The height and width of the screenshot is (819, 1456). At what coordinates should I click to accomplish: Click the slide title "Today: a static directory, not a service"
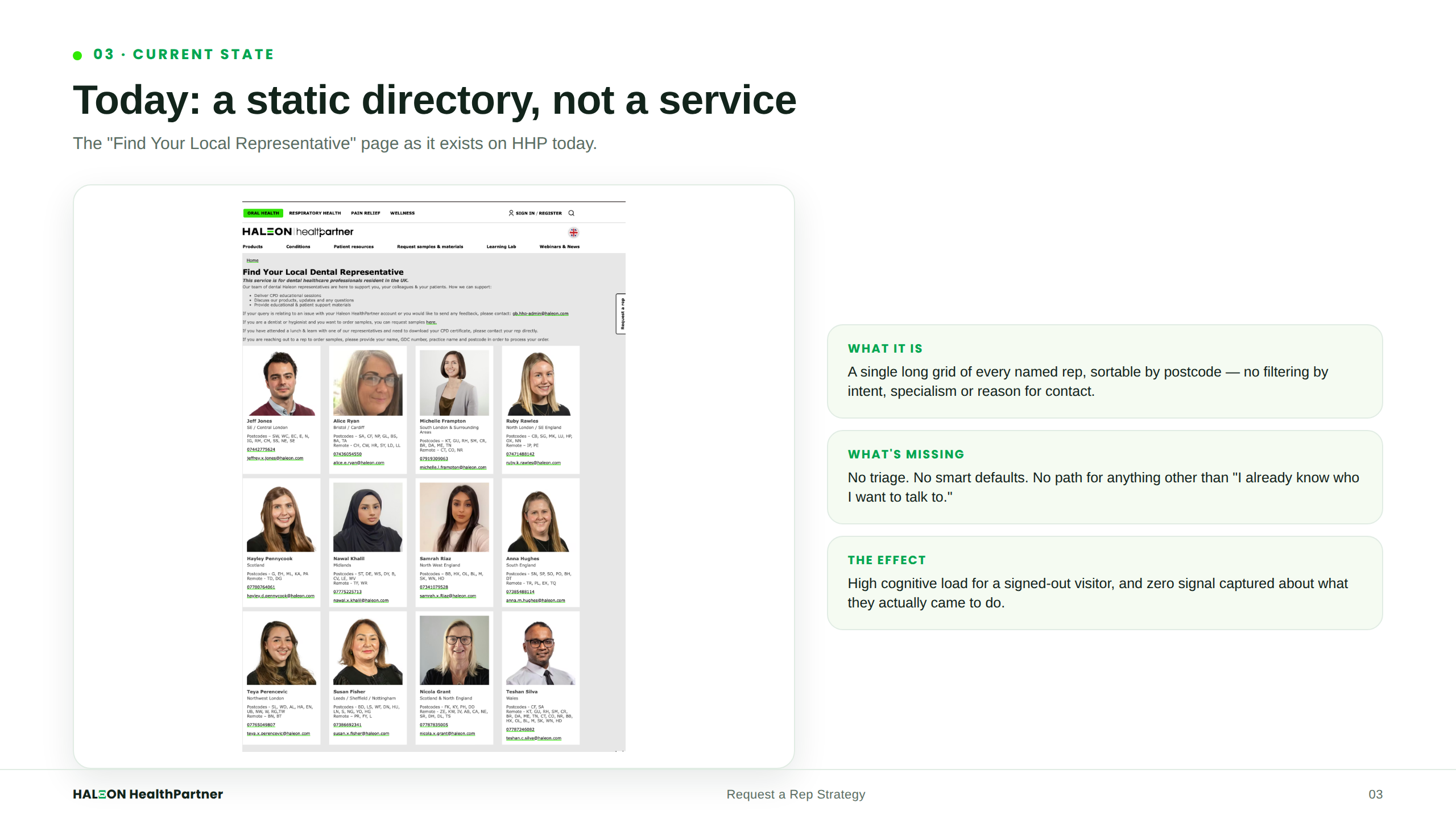[x=435, y=101]
